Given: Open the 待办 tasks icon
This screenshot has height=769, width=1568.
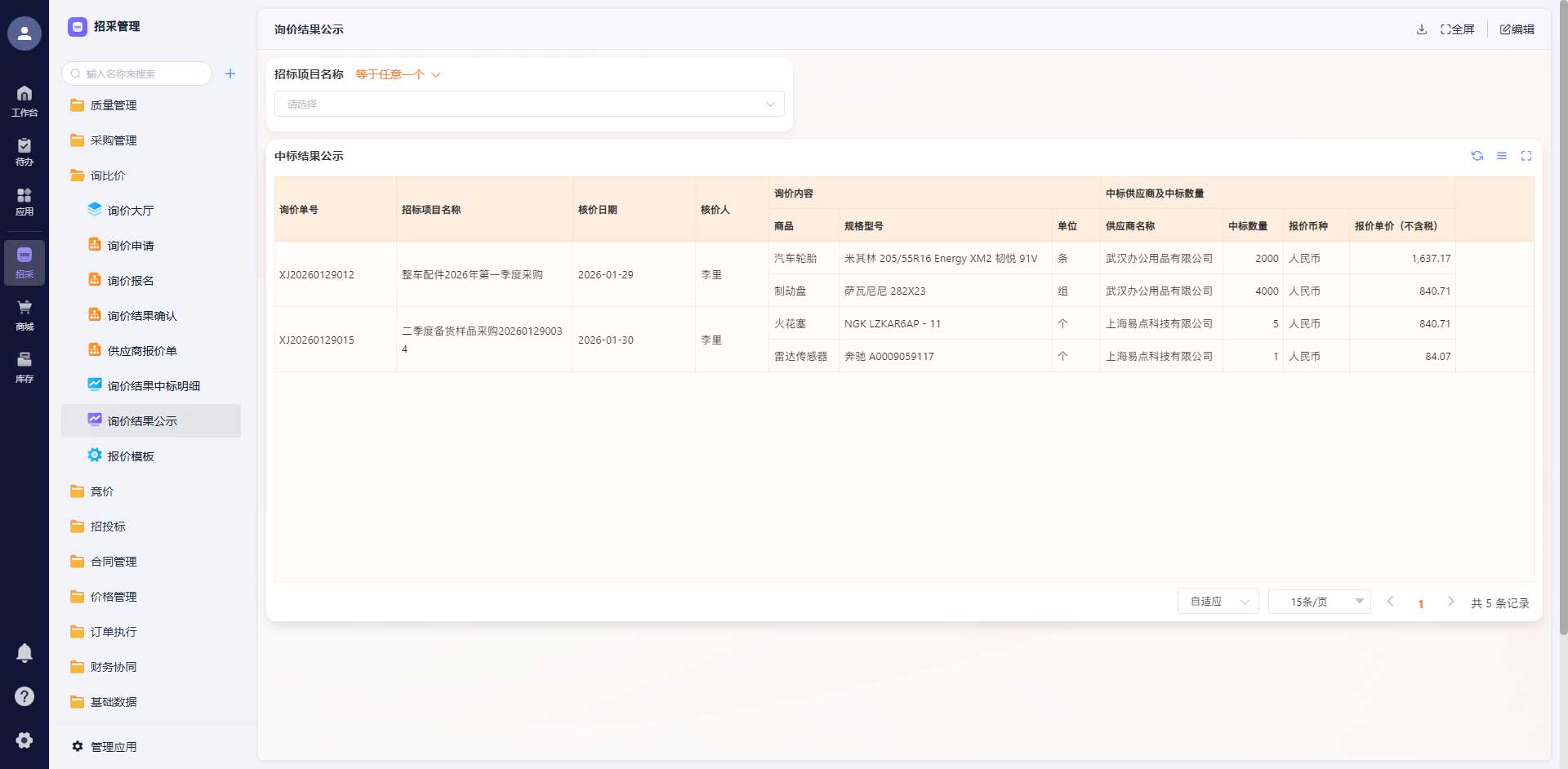Looking at the screenshot, I should click(x=24, y=152).
